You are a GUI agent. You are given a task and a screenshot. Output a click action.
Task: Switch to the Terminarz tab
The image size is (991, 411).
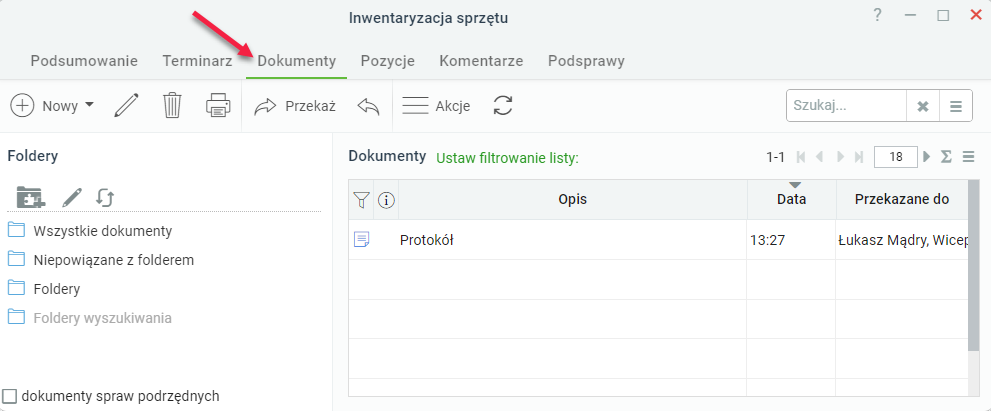pyautogui.click(x=197, y=61)
